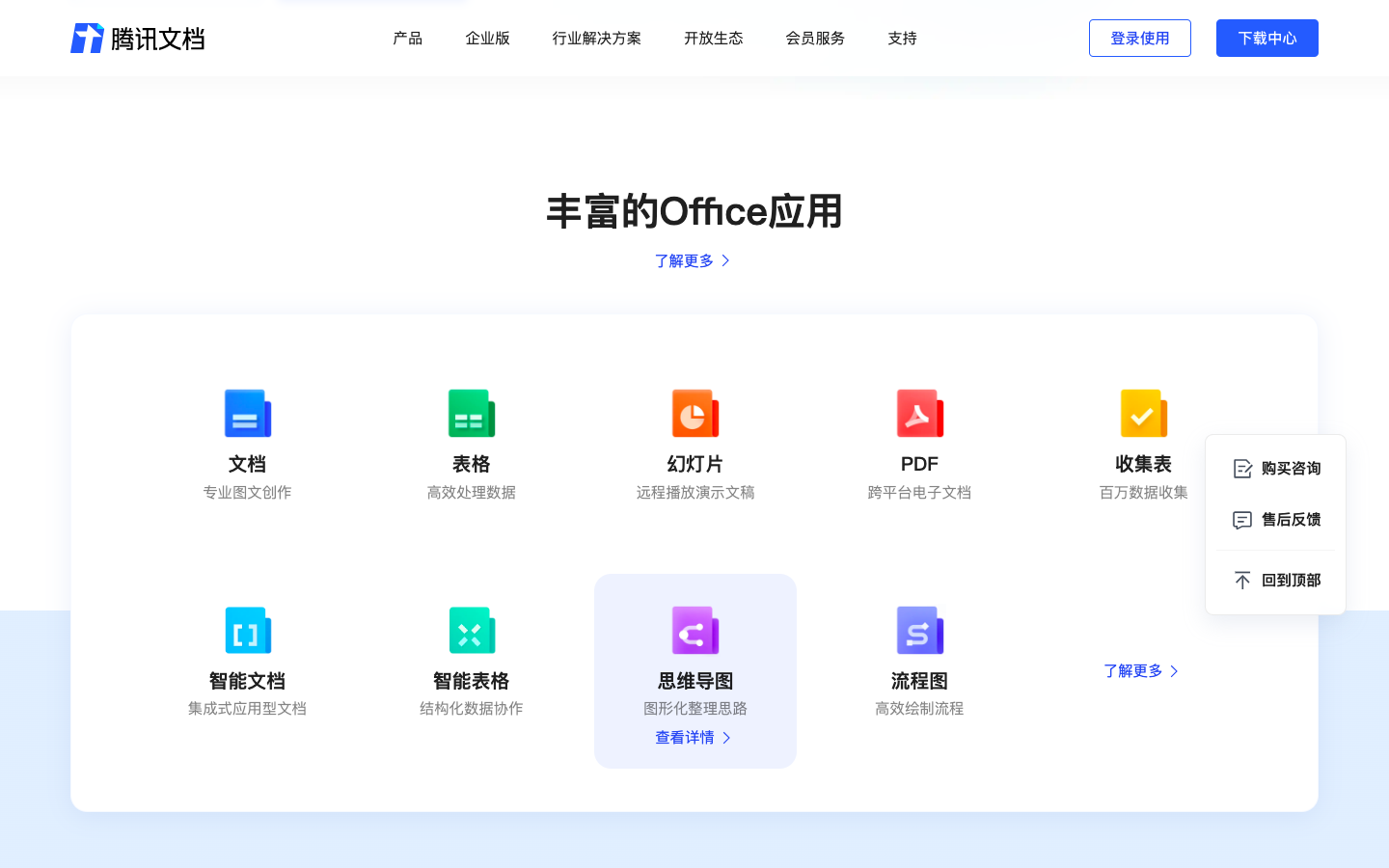Open the 幻灯片 slides icon

[x=695, y=413]
